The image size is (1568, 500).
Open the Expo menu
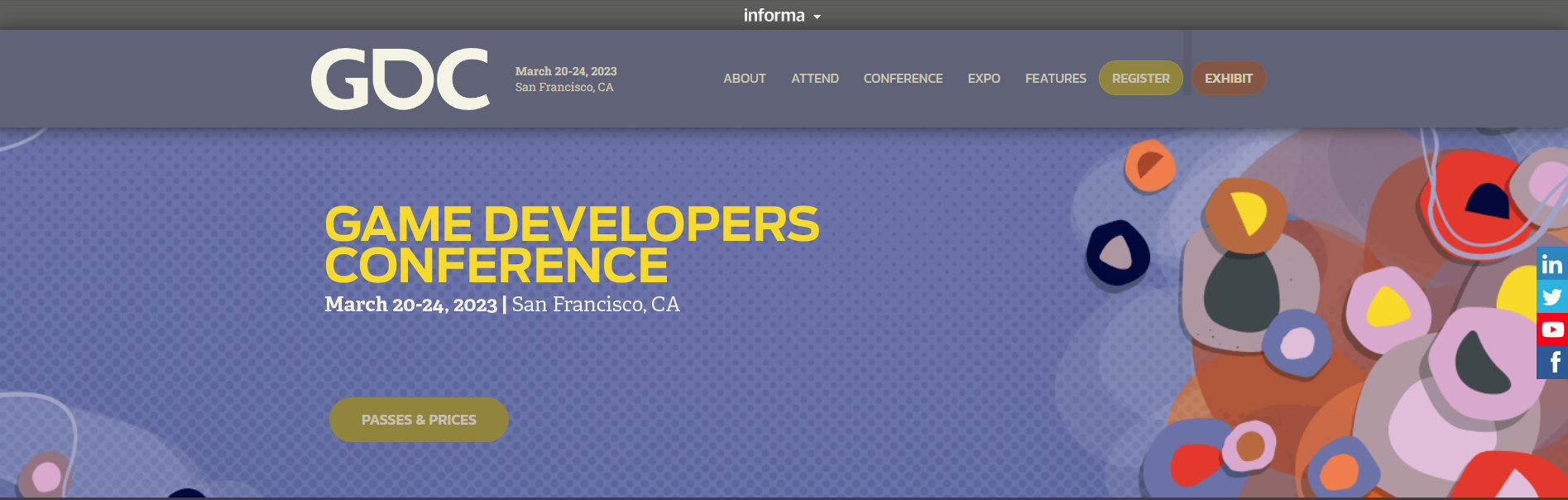pos(984,79)
